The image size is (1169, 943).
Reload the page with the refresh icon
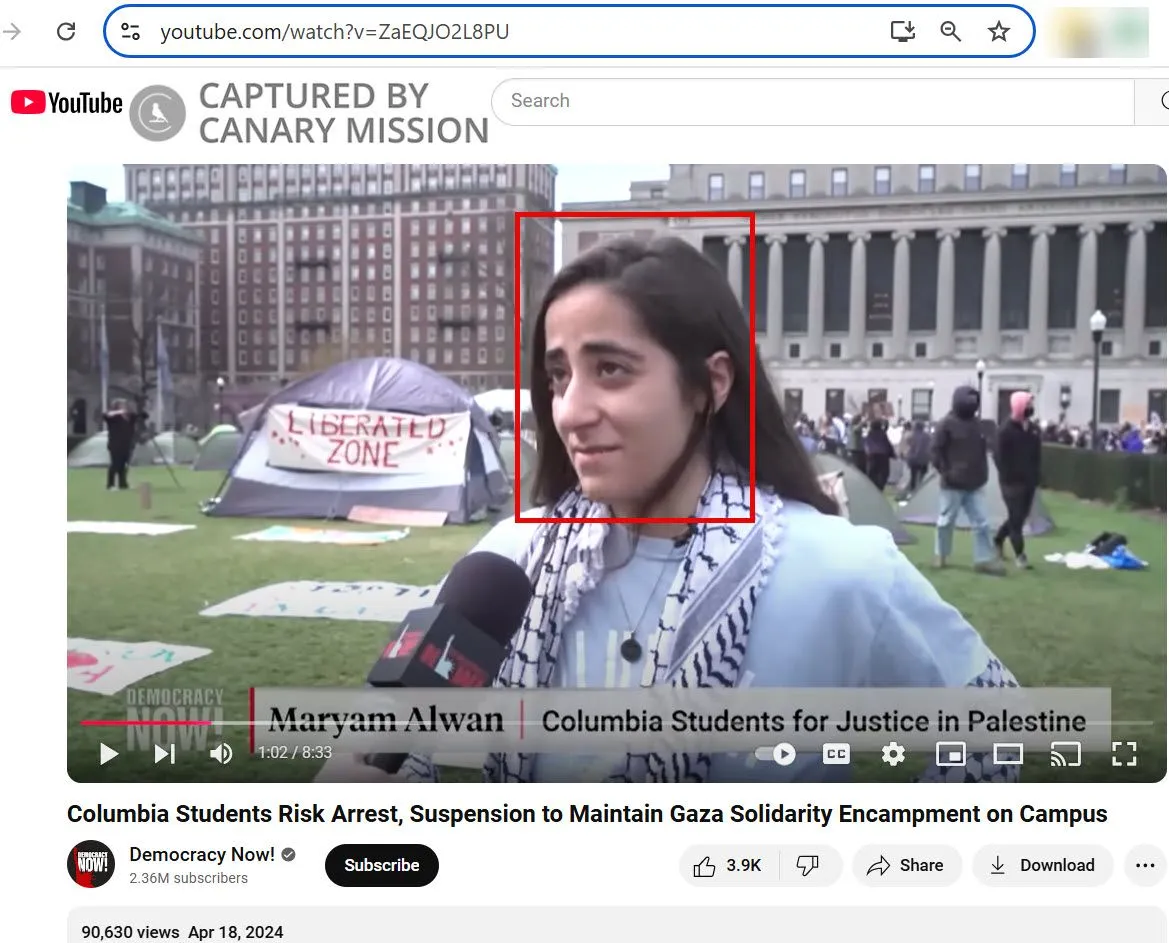(66, 31)
